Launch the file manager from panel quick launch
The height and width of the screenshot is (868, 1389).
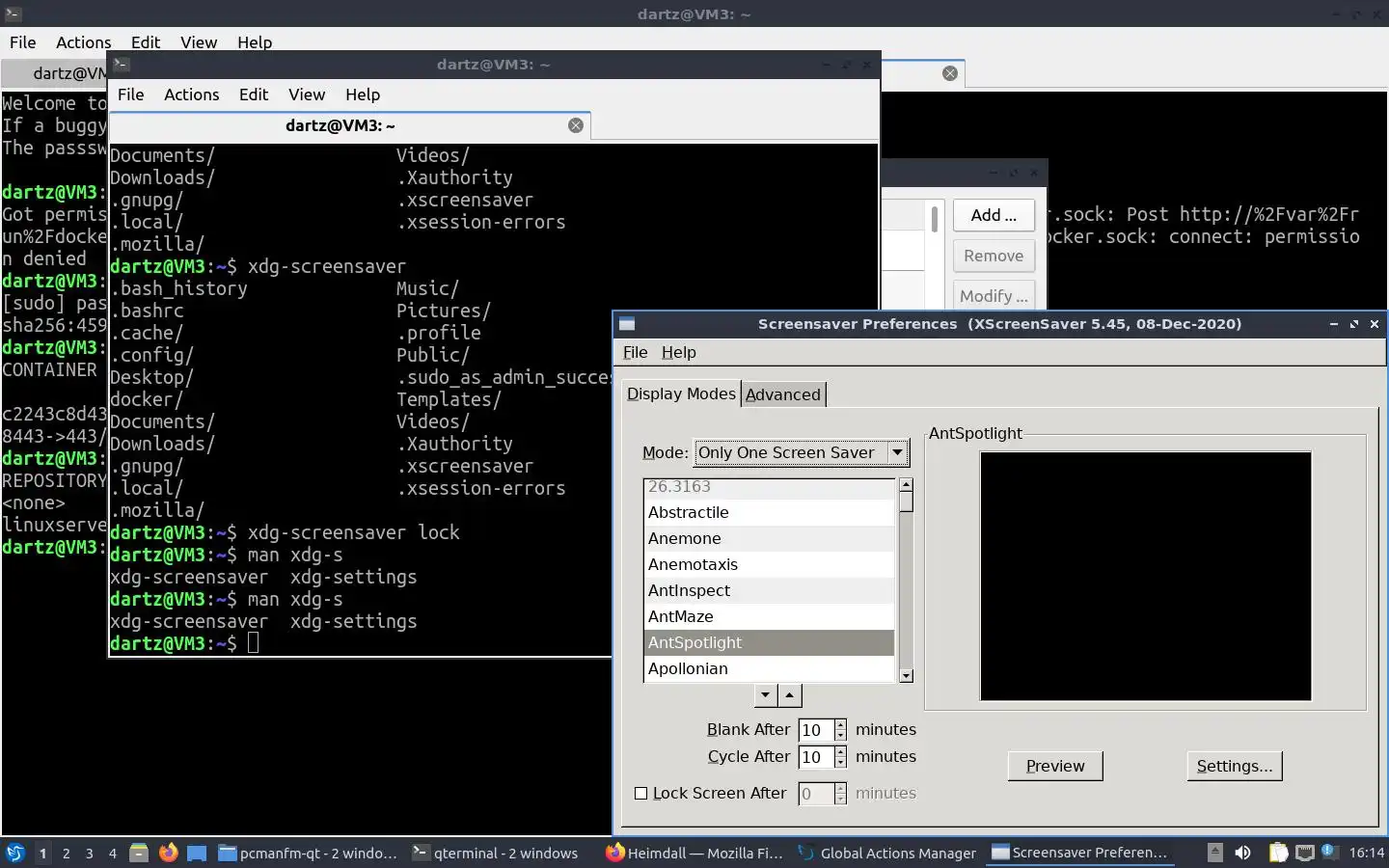tap(139, 853)
